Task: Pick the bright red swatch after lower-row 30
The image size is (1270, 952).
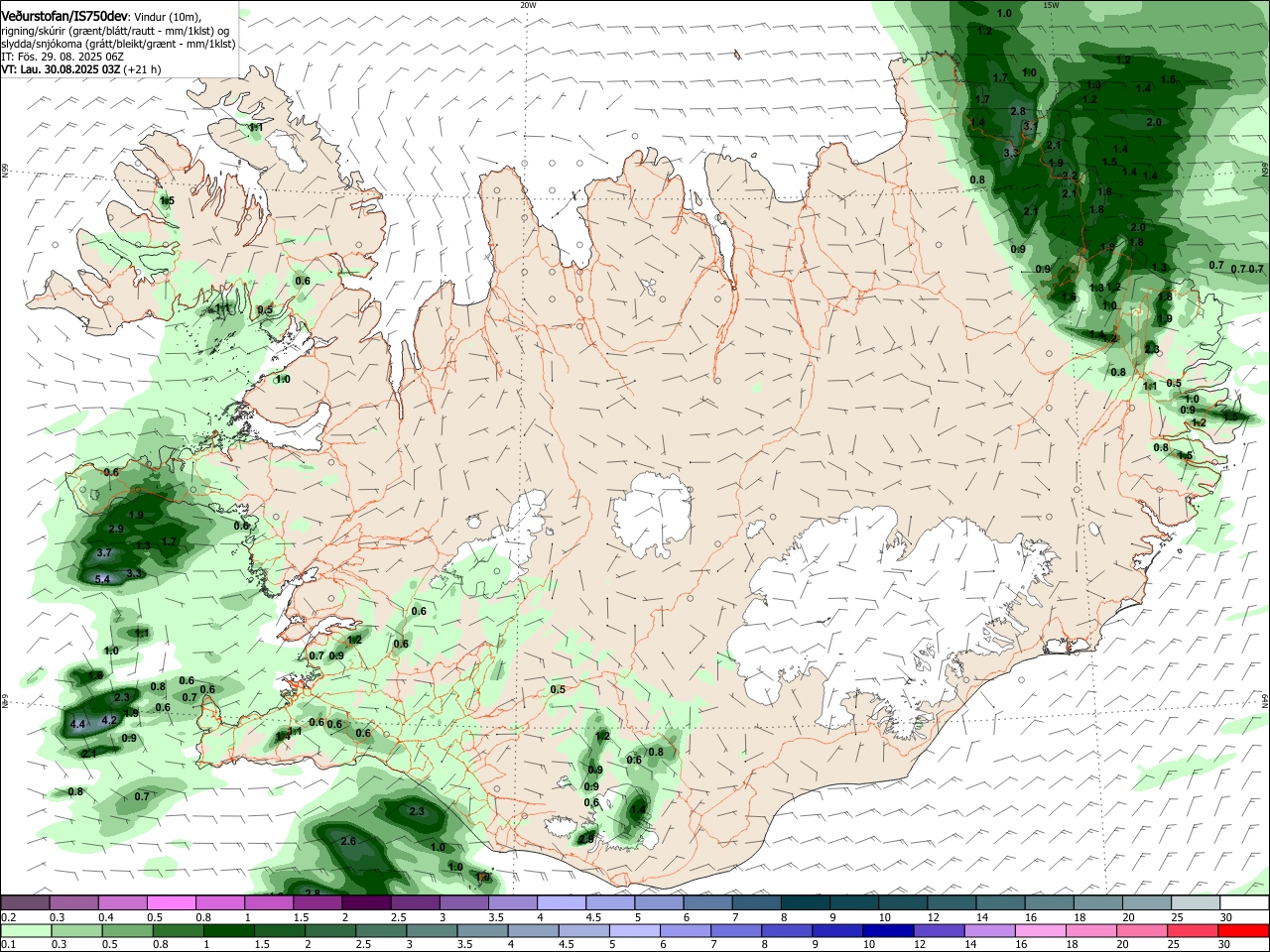Action: coord(1243,930)
